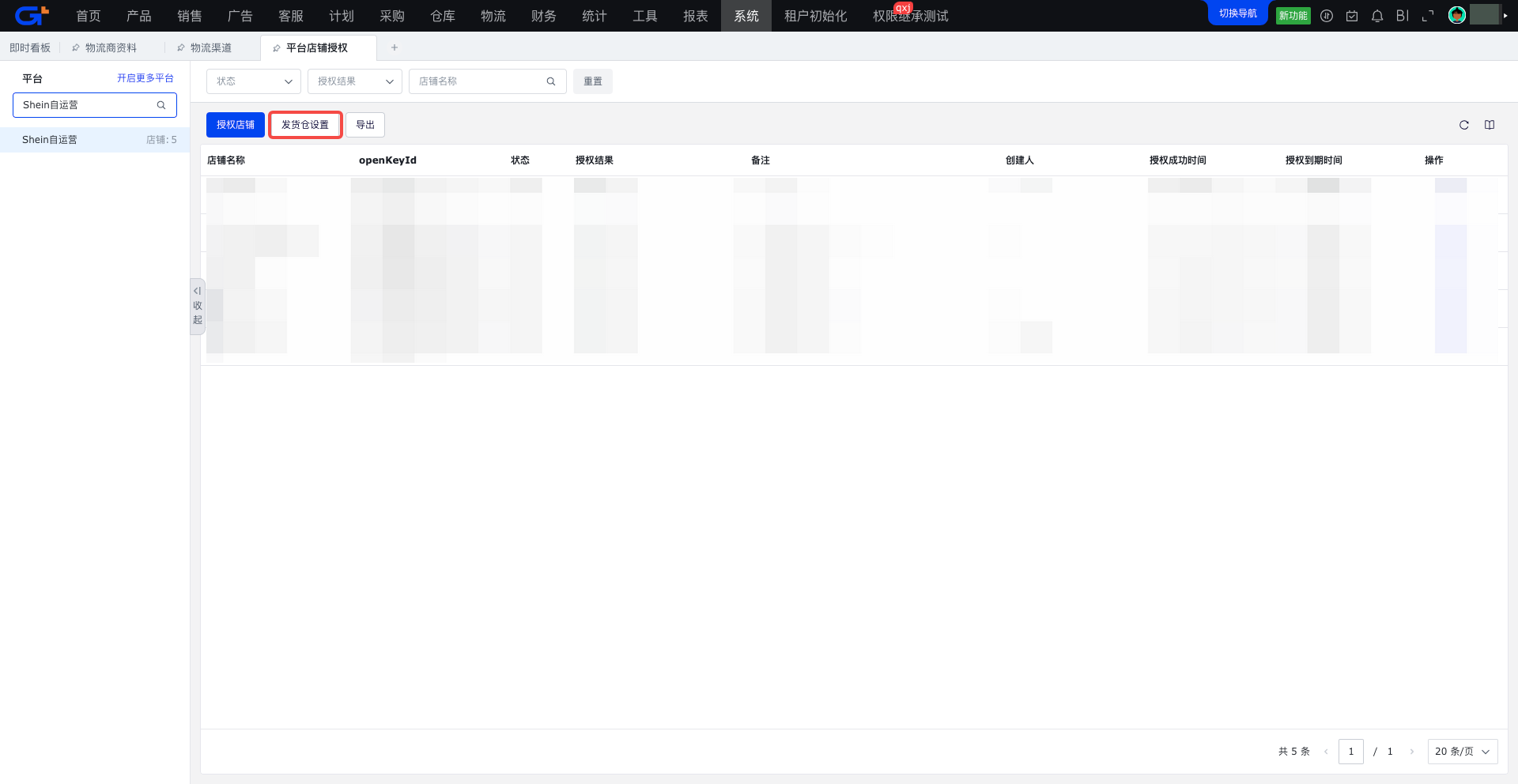Click the 发货仓设置 button
The height and width of the screenshot is (784, 1518).
pyautogui.click(x=305, y=125)
